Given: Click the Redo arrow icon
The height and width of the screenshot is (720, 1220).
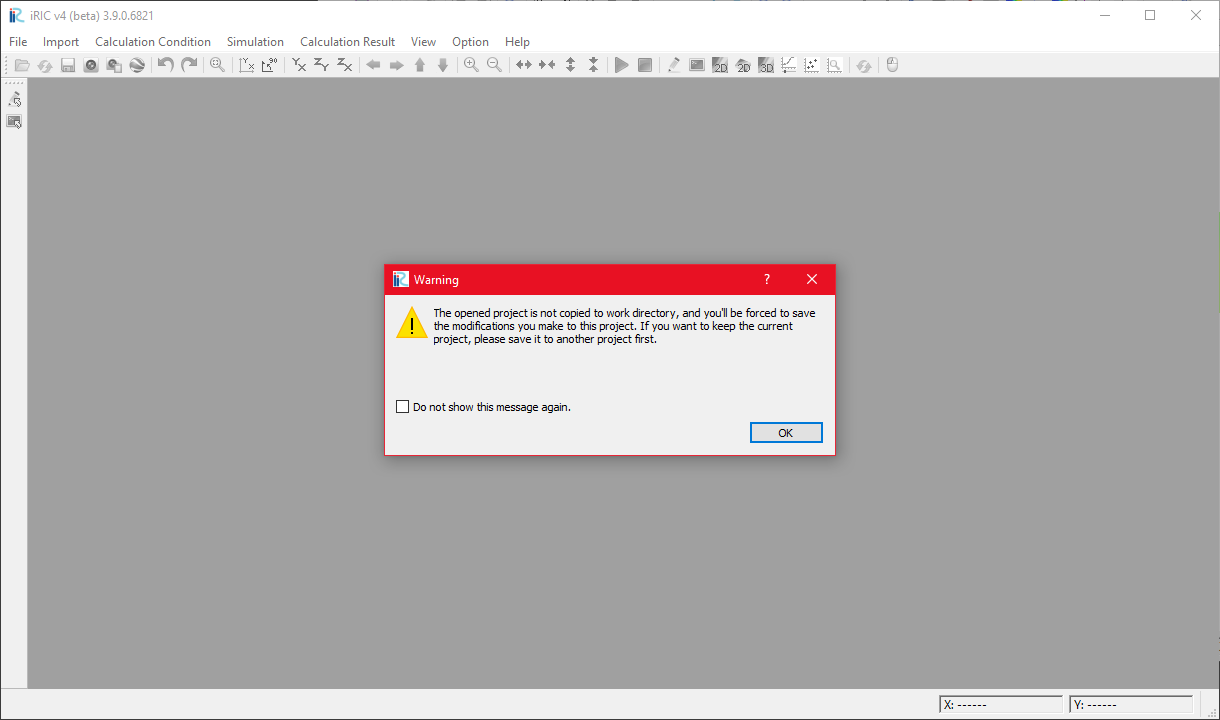Looking at the screenshot, I should 189,64.
